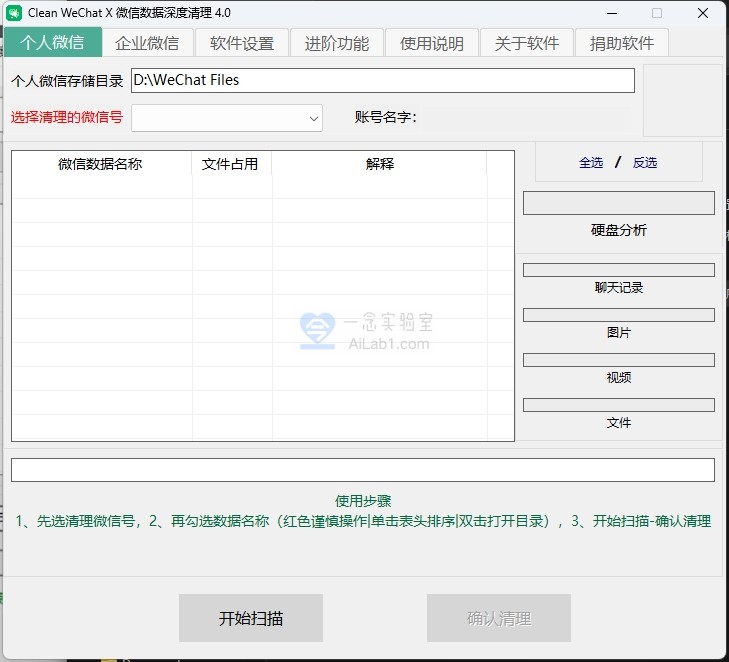Viewport: 729px width, 662px height.
Task: Click the 开始扫描 button
Action: point(251,618)
